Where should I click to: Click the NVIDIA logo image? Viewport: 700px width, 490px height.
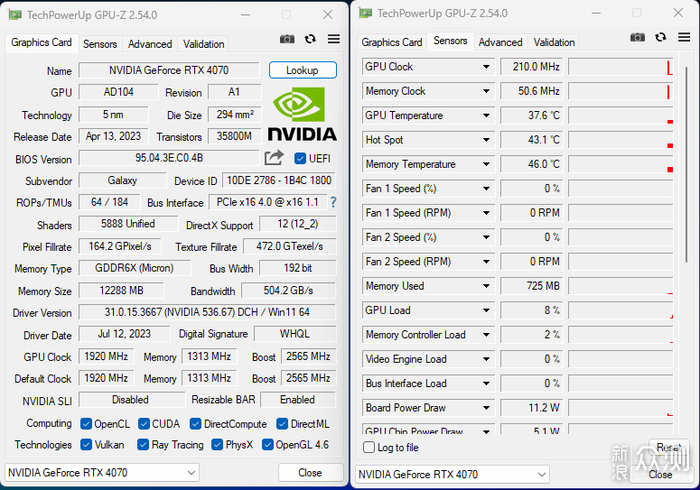coord(302,114)
